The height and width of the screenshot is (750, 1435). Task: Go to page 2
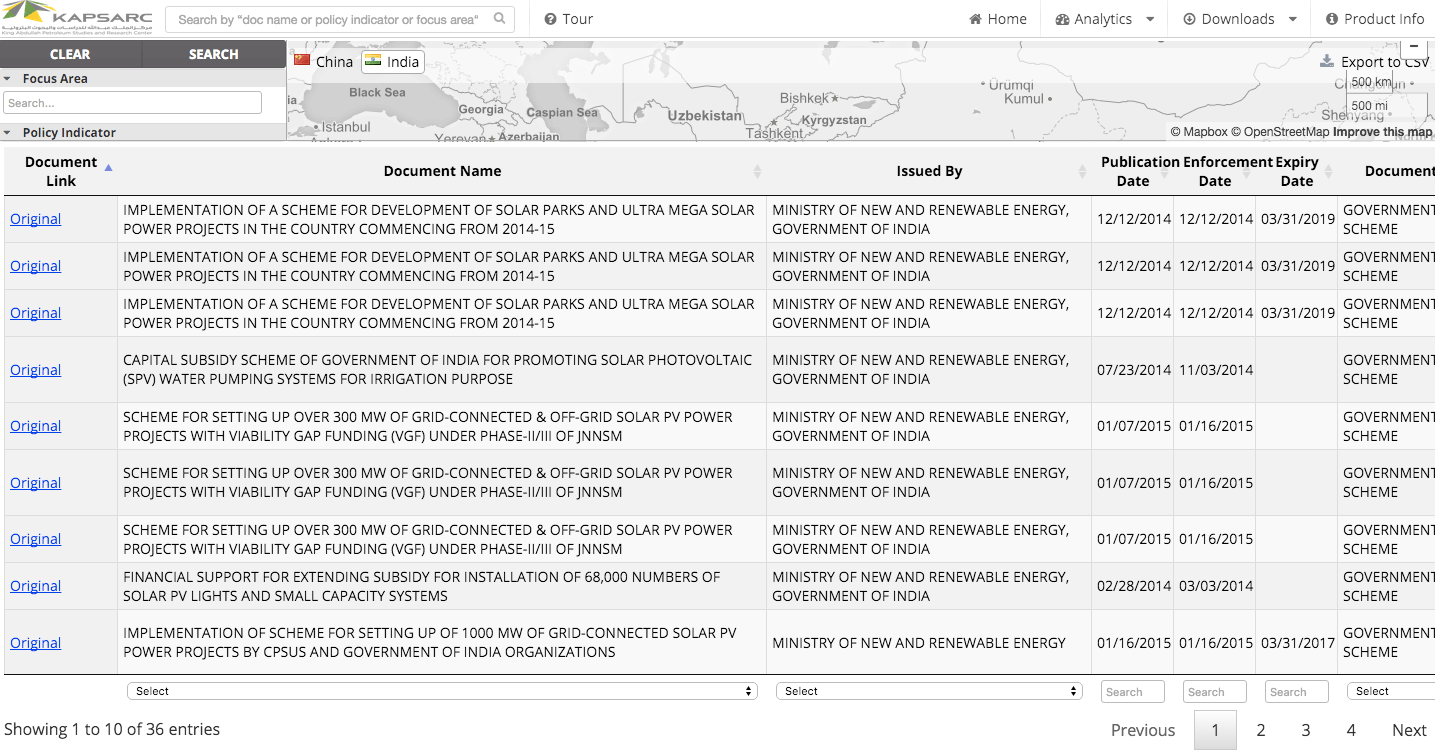point(1260,730)
